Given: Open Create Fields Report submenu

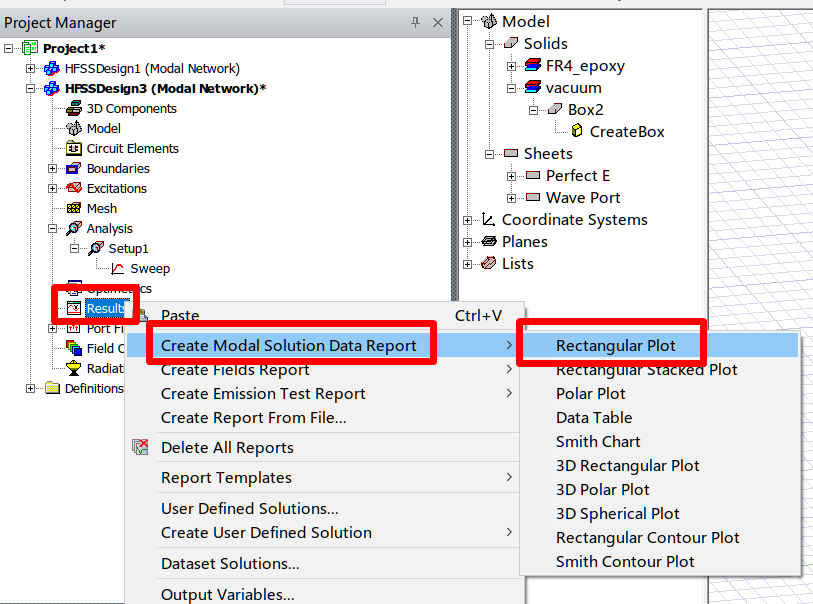Looking at the screenshot, I should click(x=325, y=370).
